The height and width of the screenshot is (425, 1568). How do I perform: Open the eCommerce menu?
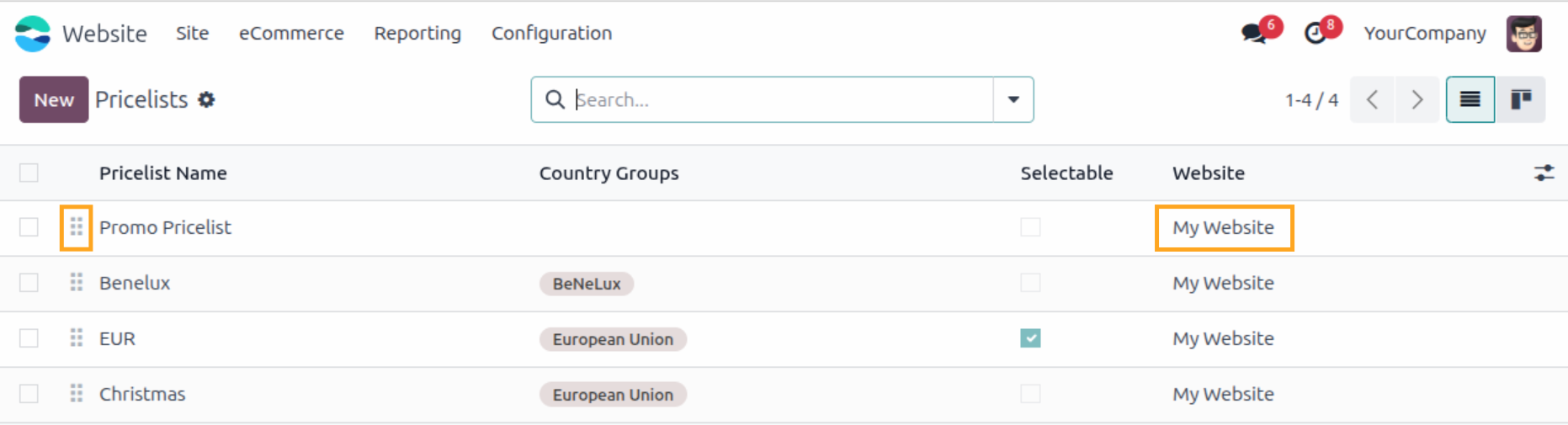[291, 34]
